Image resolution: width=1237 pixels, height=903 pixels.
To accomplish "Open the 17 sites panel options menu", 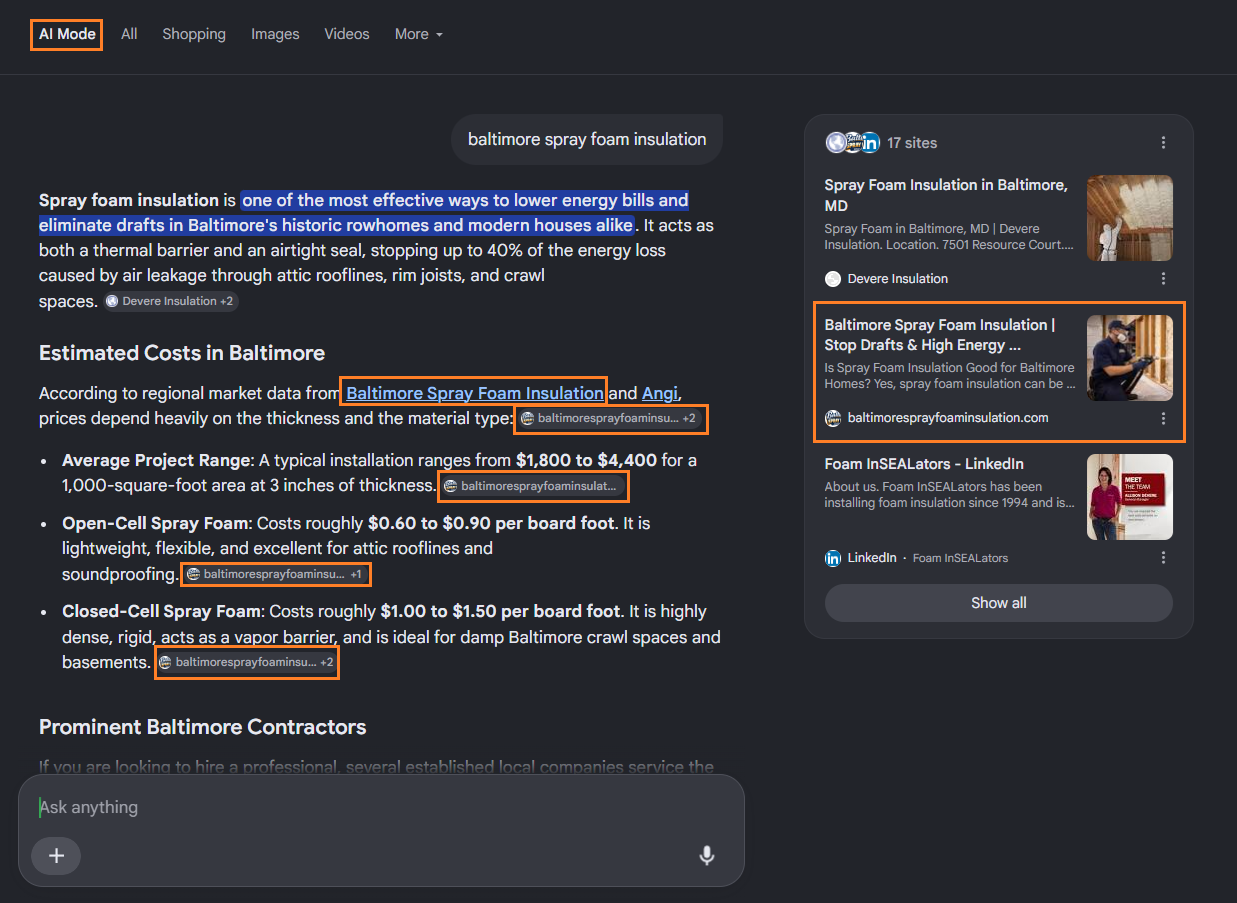I will pyautogui.click(x=1163, y=143).
